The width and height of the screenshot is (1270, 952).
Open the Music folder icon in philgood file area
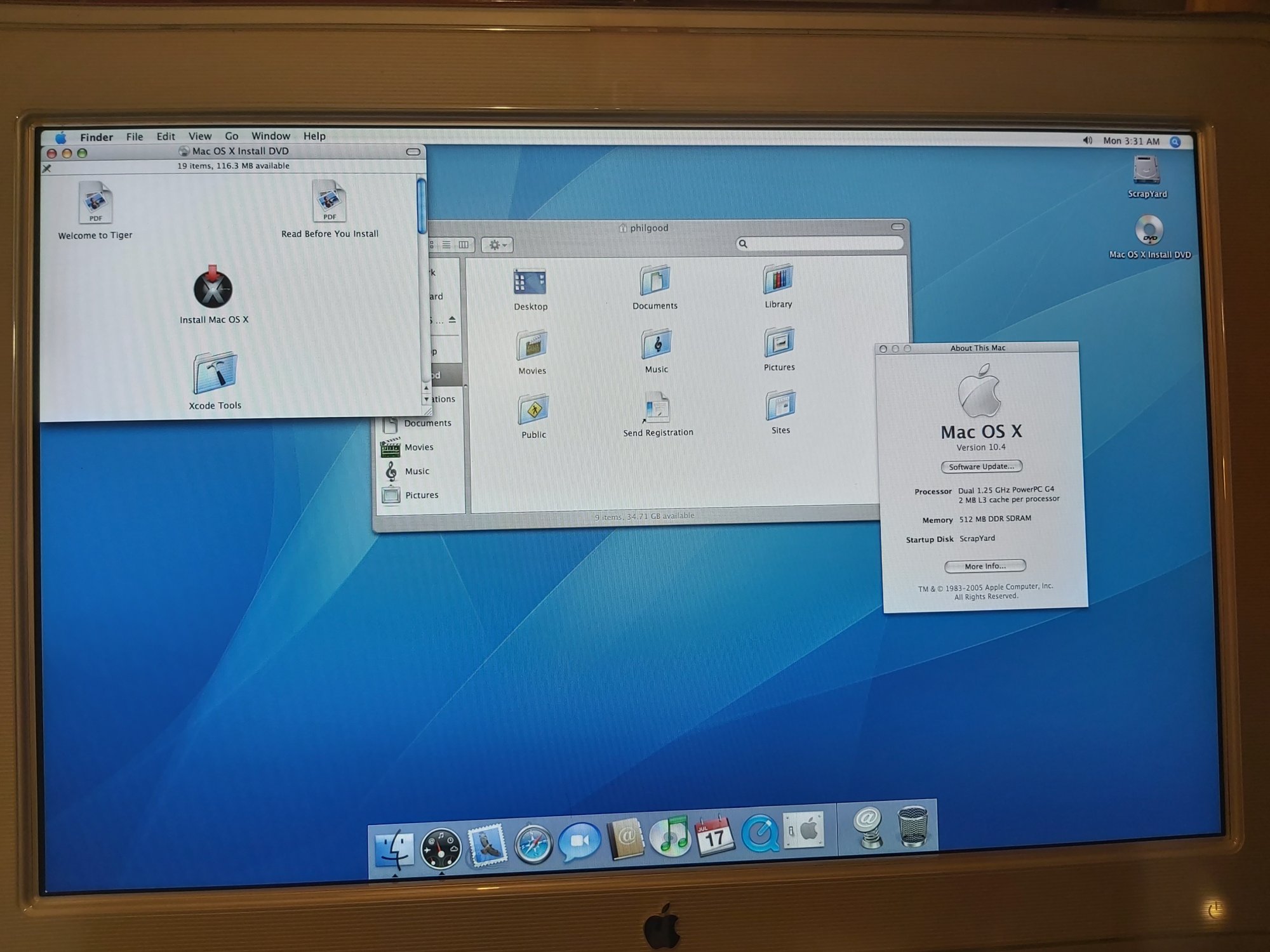coord(656,345)
